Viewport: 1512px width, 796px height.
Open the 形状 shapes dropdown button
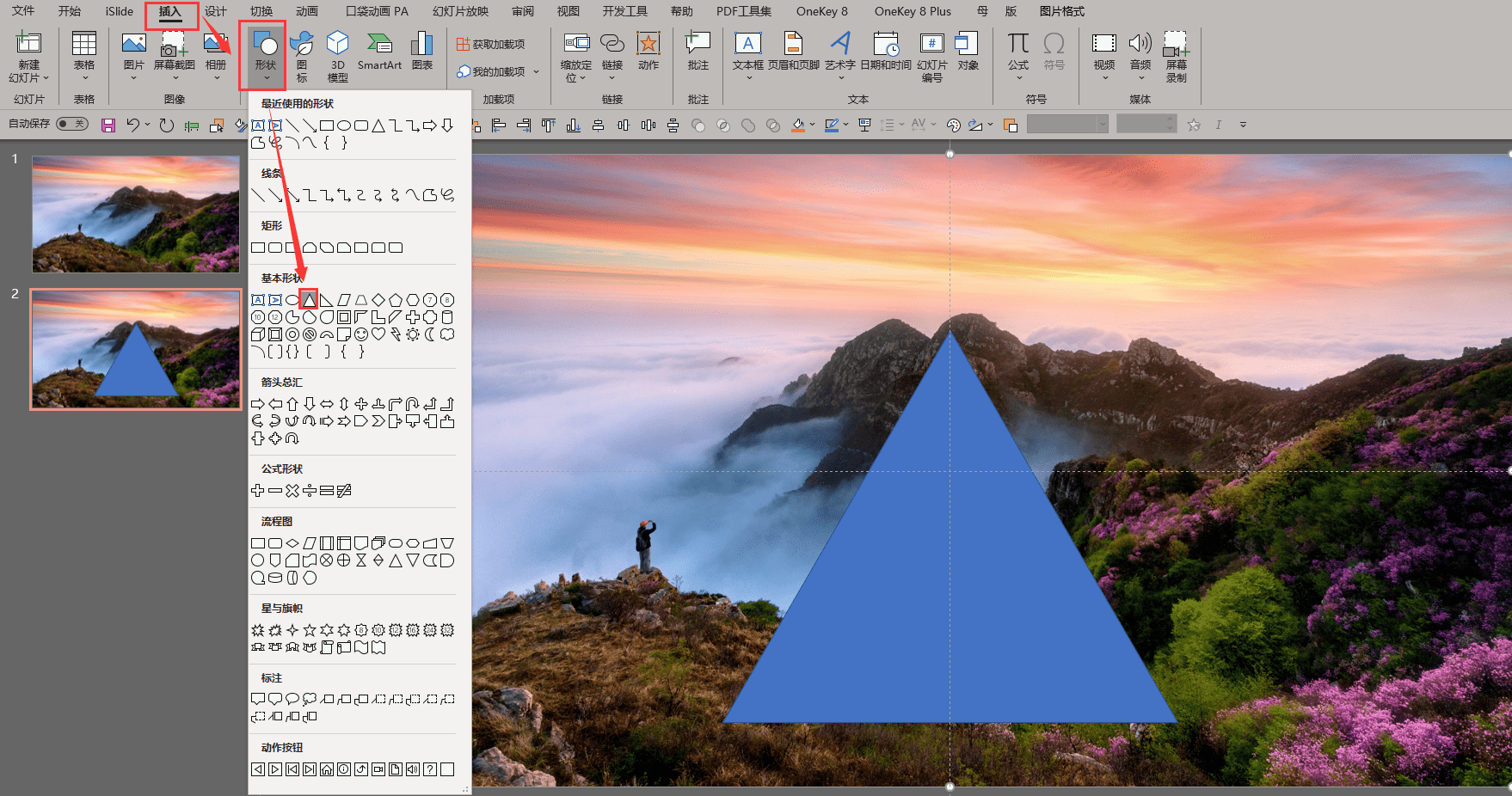(x=265, y=57)
